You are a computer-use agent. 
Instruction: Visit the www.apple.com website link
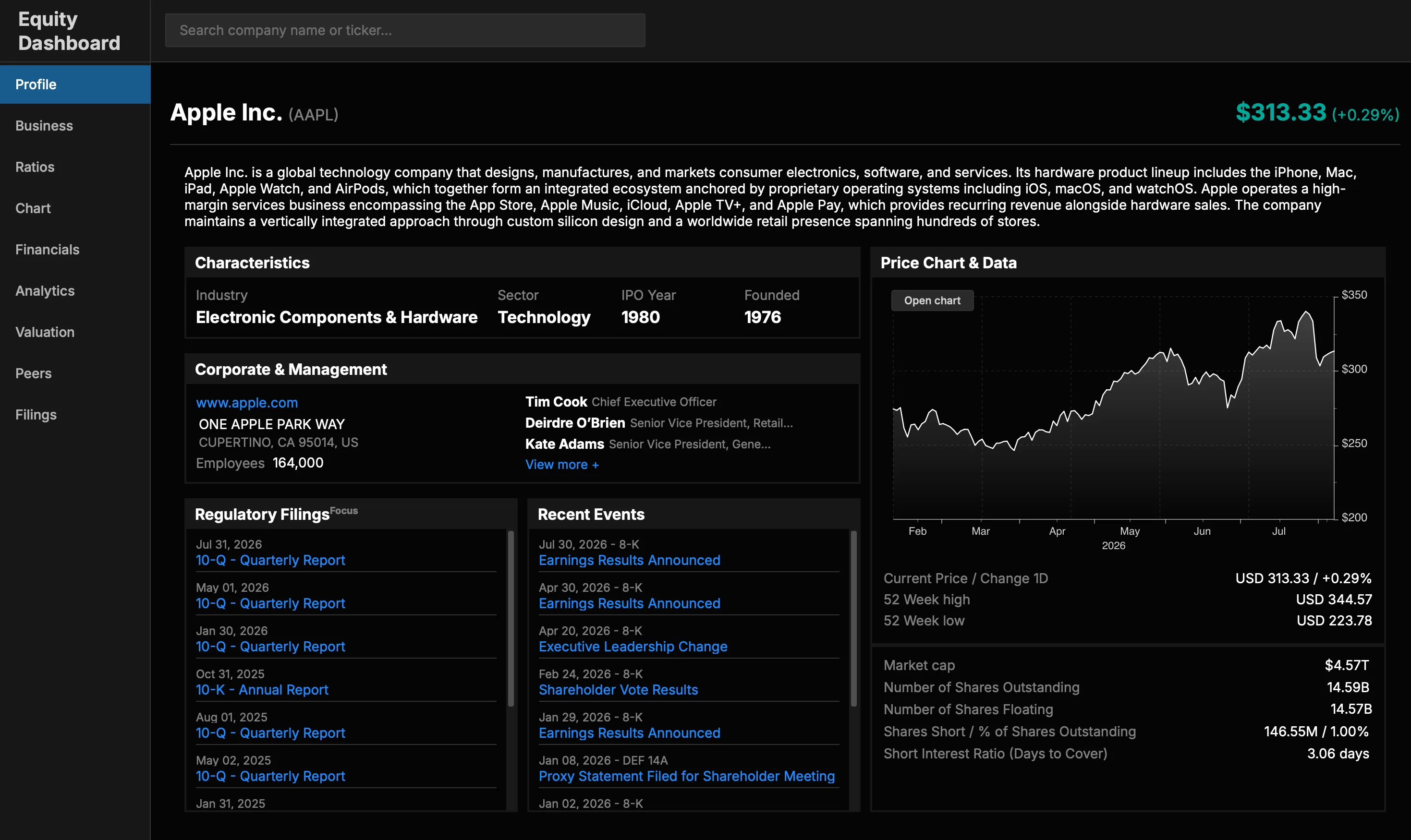(x=247, y=402)
